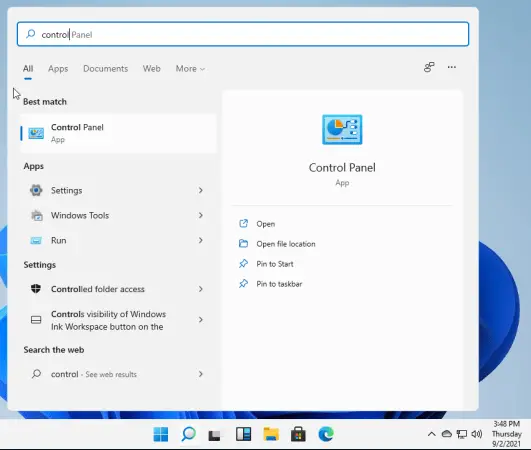Click the Windows Ink Workspace setting icon
This screenshot has width=531, height=450.
[36, 320]
